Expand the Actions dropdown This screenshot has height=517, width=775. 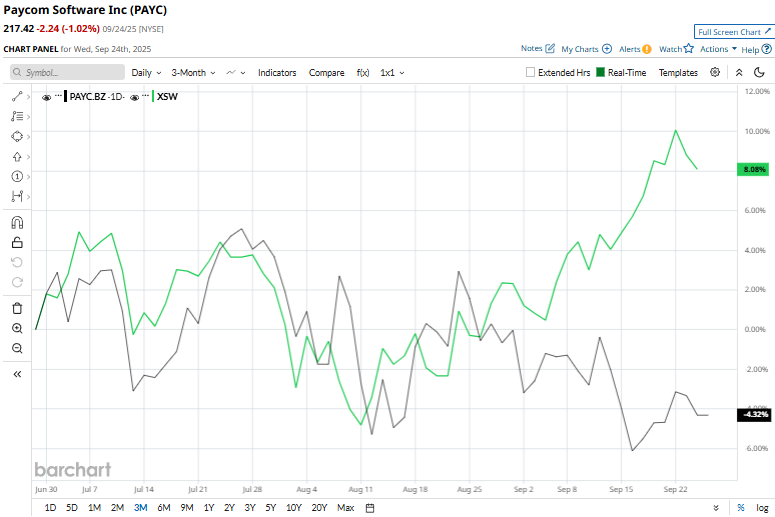[x=718, y=49]
